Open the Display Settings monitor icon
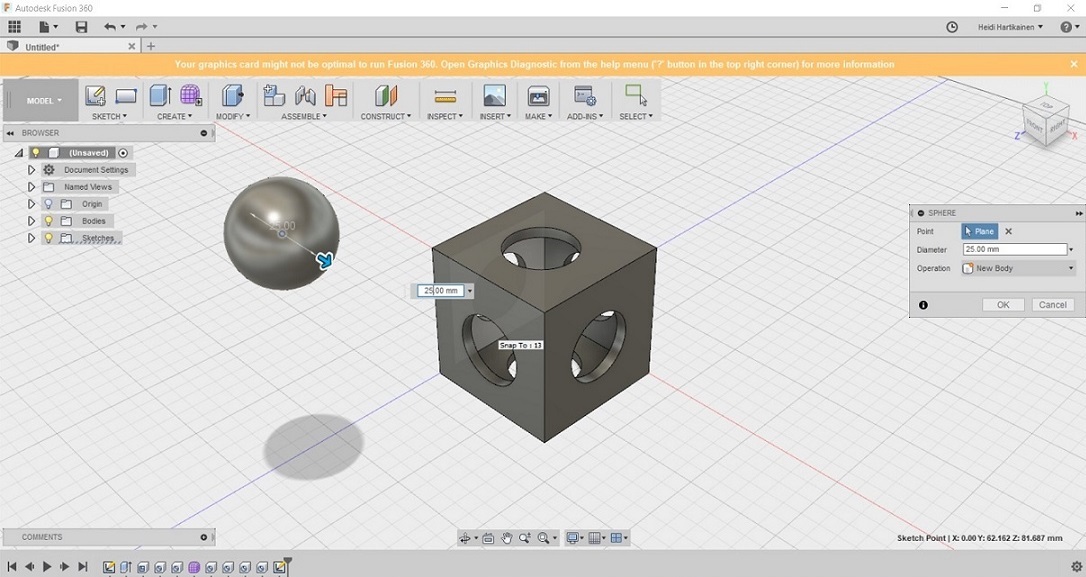 pos(573,538)
